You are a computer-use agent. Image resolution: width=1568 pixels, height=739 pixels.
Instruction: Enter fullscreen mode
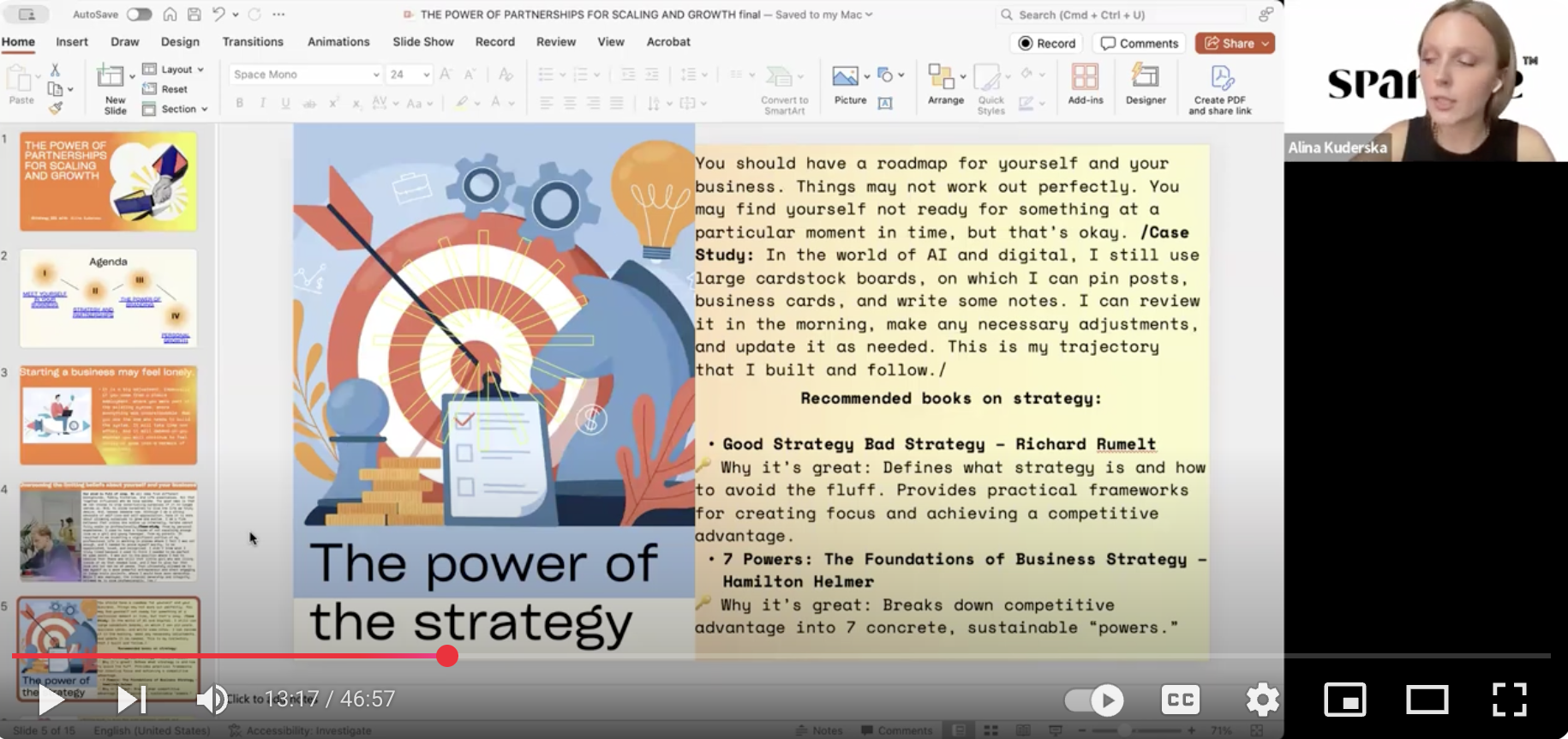click(1509, 700)
